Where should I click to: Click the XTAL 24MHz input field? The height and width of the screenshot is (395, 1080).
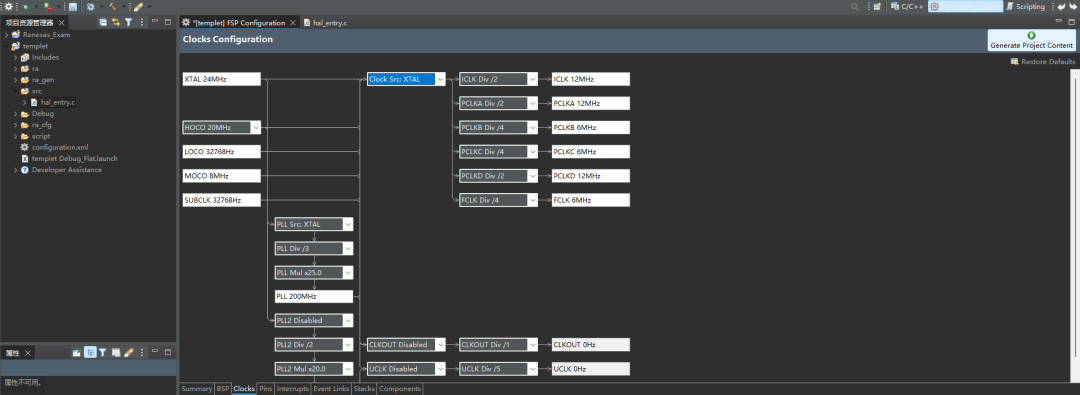point(222,79)
